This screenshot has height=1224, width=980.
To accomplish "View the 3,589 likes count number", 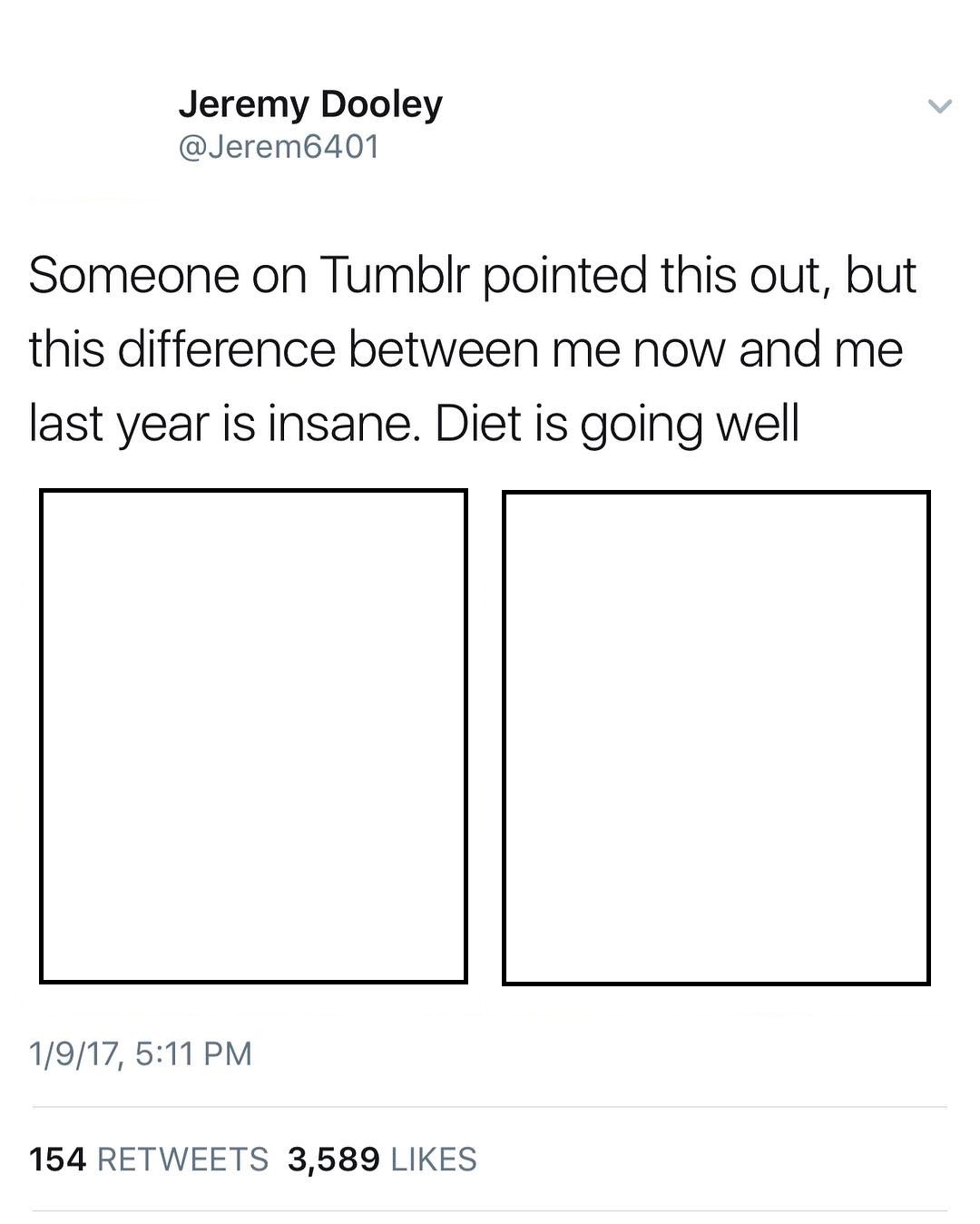I will [334, 1160].
